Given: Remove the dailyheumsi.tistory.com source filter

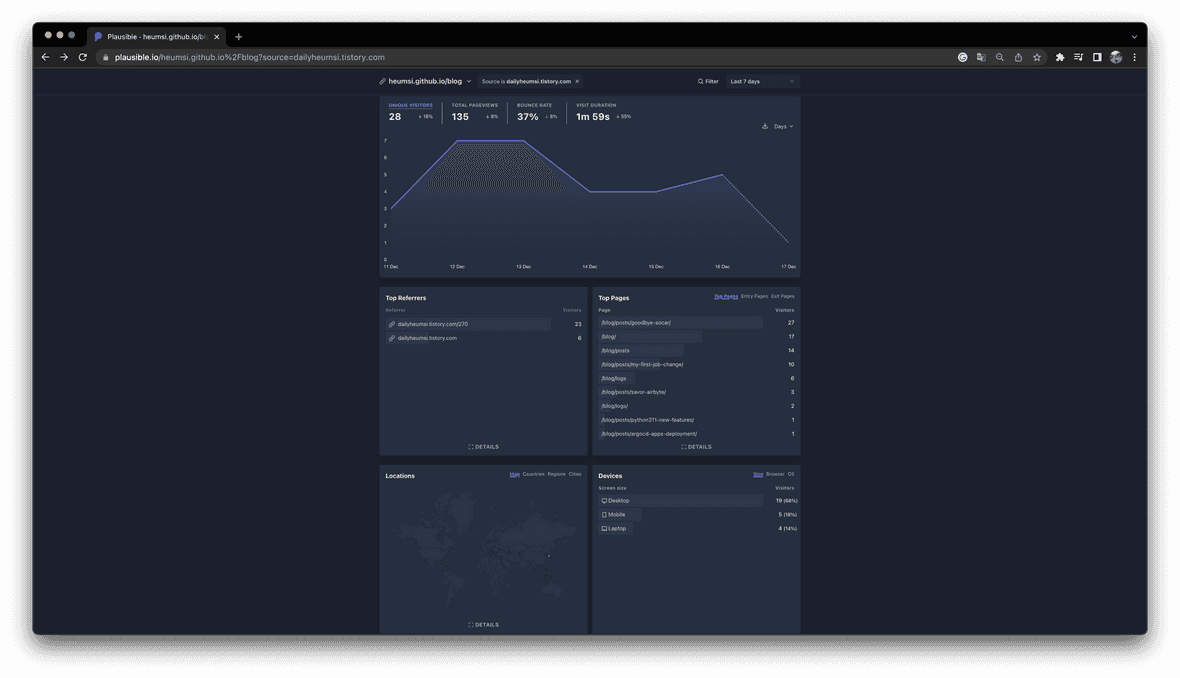Looking at the screenshot, I should pos(577,81).
